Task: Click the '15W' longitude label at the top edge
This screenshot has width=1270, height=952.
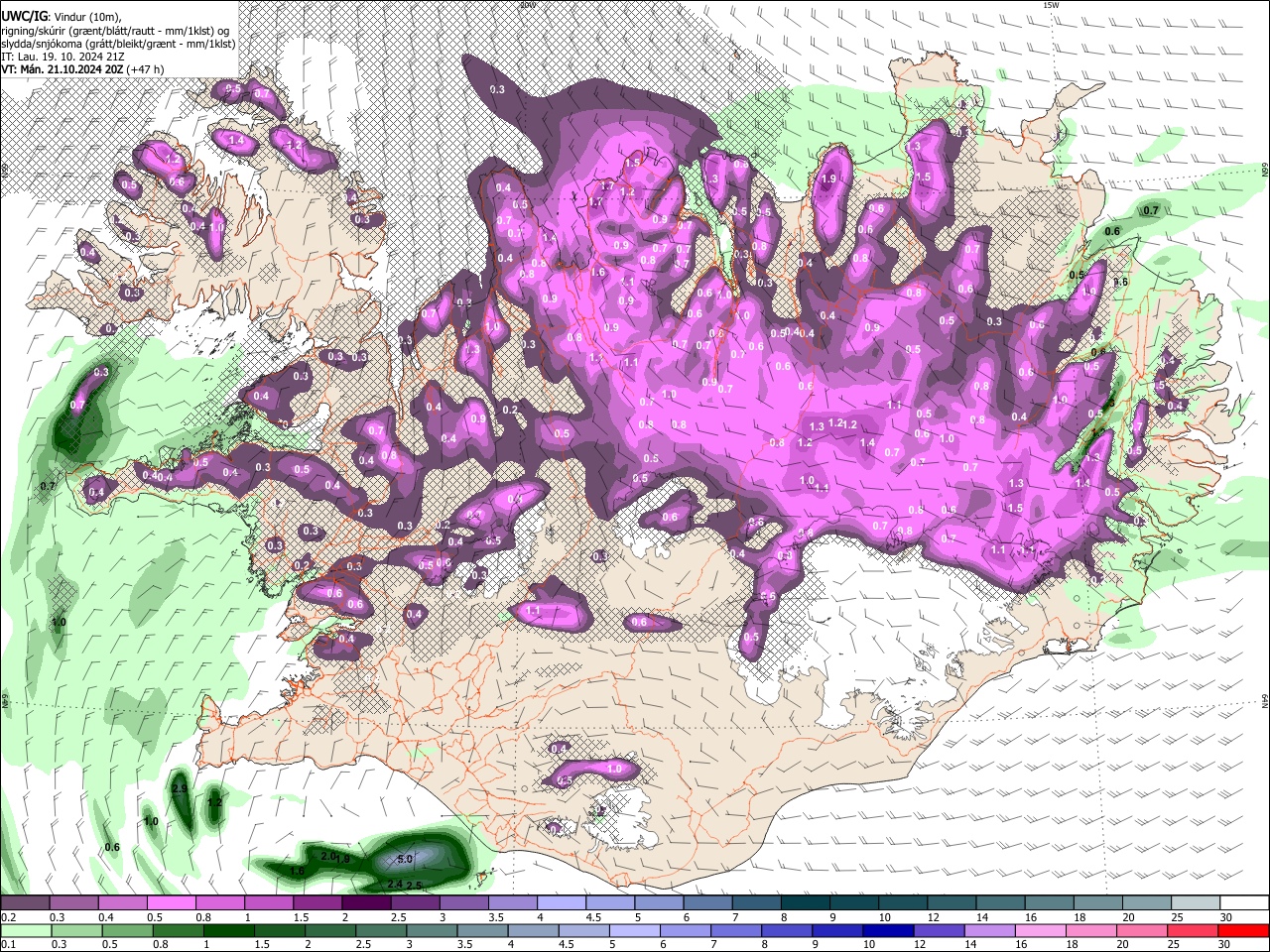Action: 1052,5
